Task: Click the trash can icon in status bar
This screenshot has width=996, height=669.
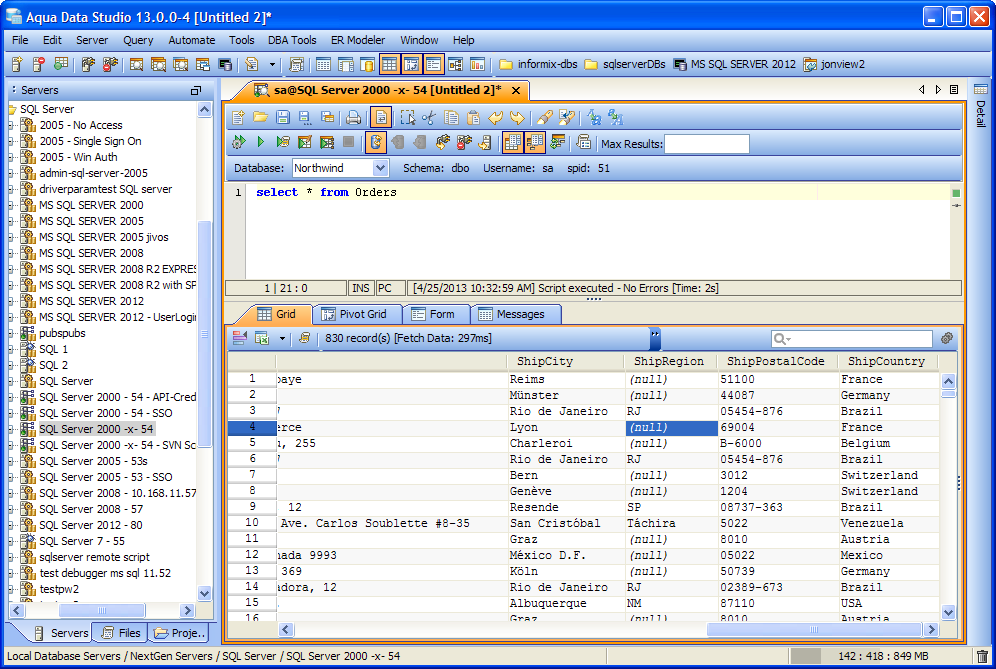Action: [982, 656]
